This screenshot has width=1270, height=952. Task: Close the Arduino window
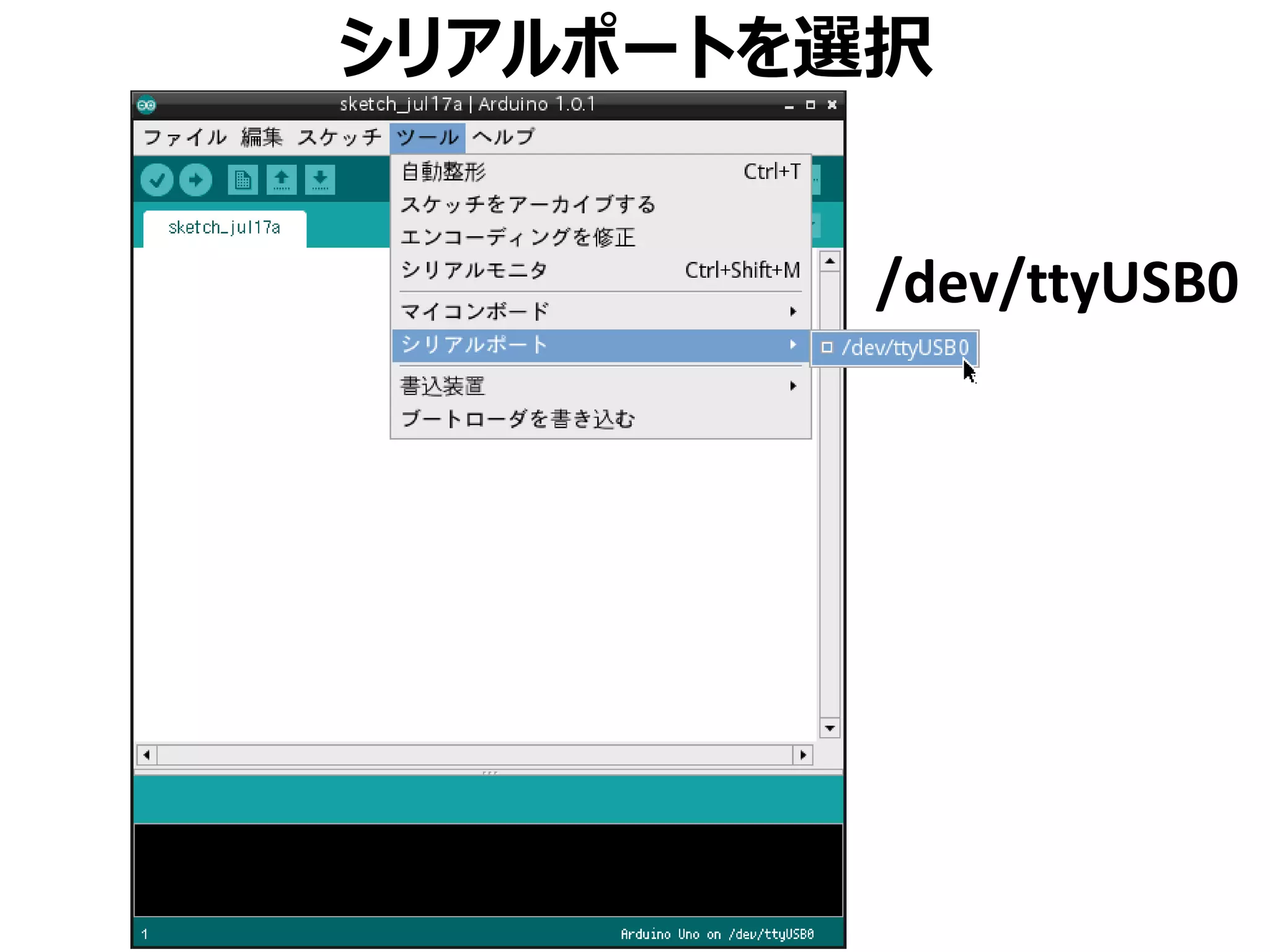tap(832, 105)
